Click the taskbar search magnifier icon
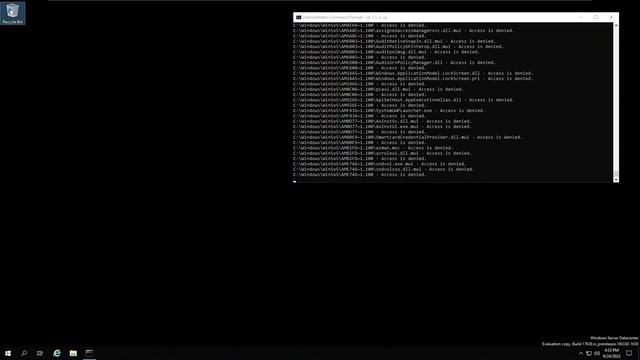The image size is (640, 360). 24,353
